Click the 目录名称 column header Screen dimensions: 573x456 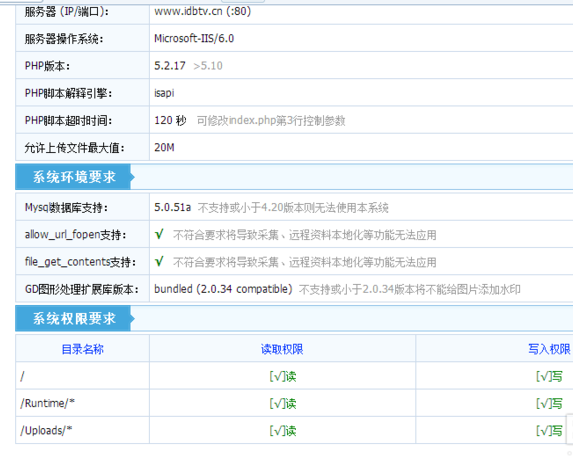tap(83, 349)
